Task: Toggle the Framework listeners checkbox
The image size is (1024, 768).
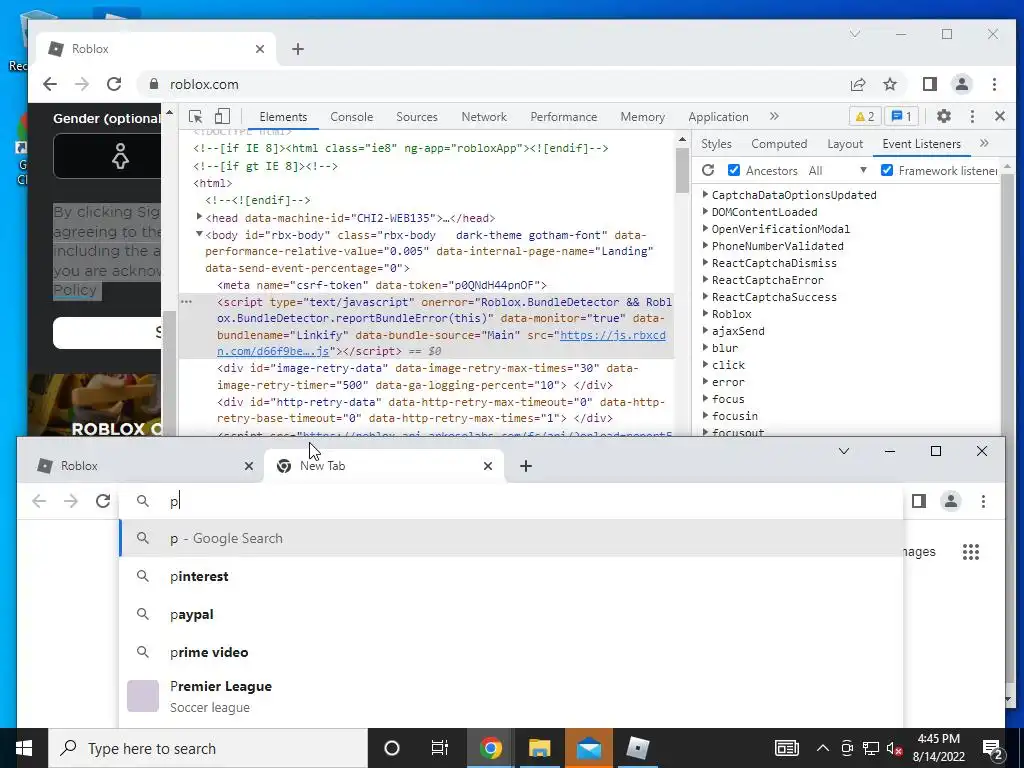Action: pos(887,170)
